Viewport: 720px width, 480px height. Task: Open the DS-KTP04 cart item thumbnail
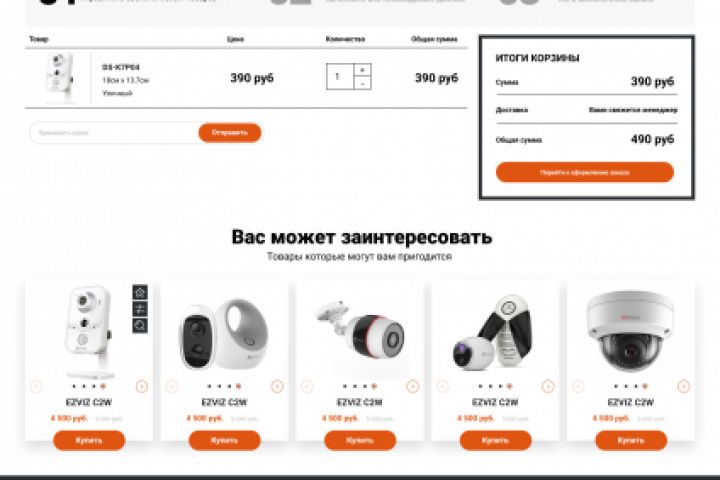click(x=60, y=77)
